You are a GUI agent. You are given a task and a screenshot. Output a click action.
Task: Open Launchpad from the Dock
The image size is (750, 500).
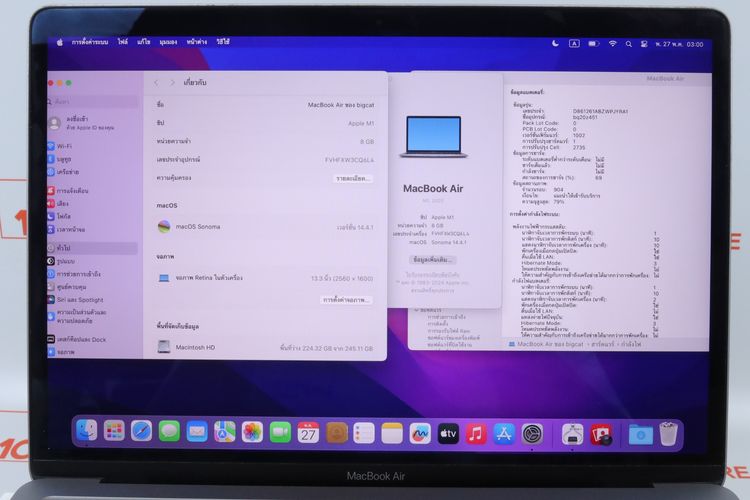pos(114,431)
